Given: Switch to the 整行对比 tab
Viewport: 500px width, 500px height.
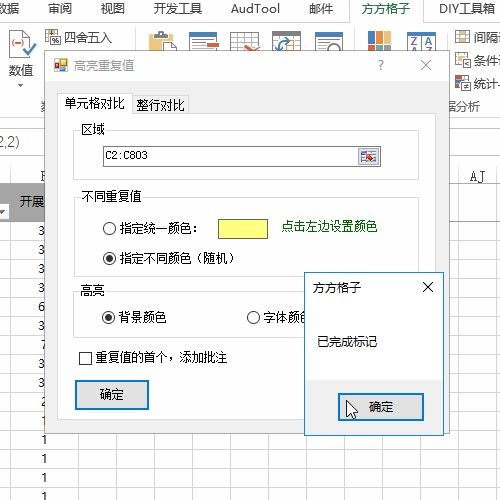Looking at the screenshot, I should click(x=160, y=105).
